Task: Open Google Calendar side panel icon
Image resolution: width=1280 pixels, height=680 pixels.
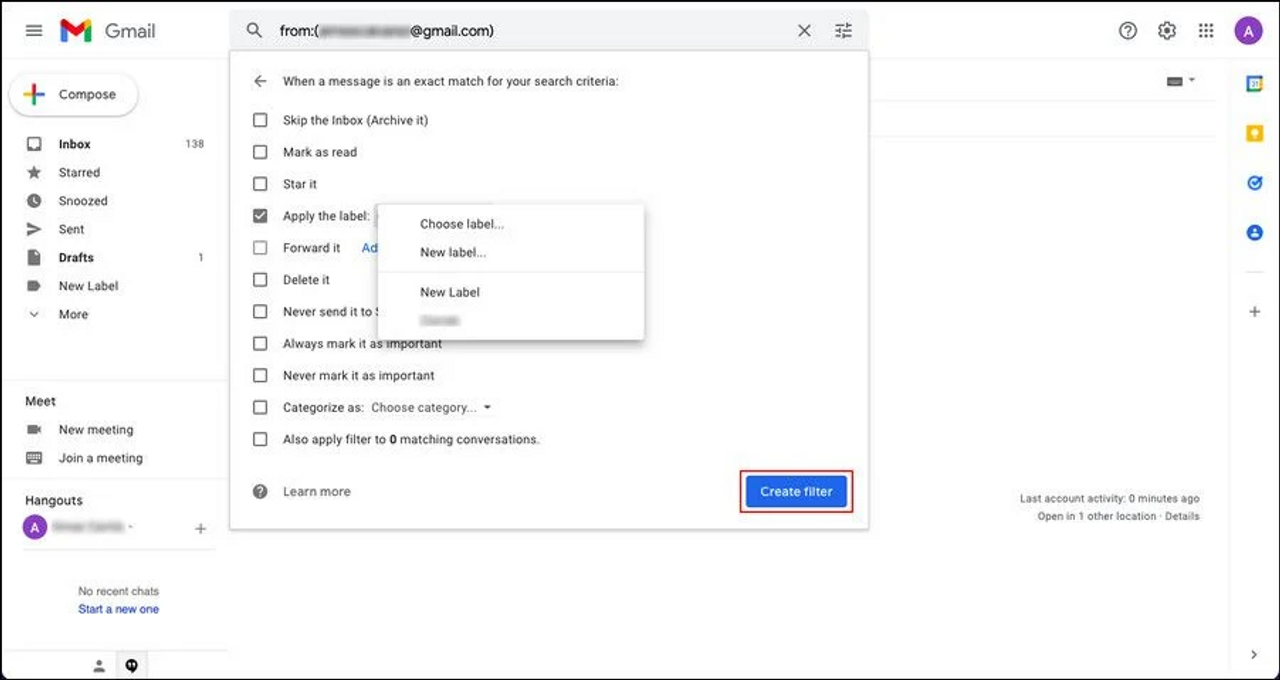Action: coord(1254,84)
